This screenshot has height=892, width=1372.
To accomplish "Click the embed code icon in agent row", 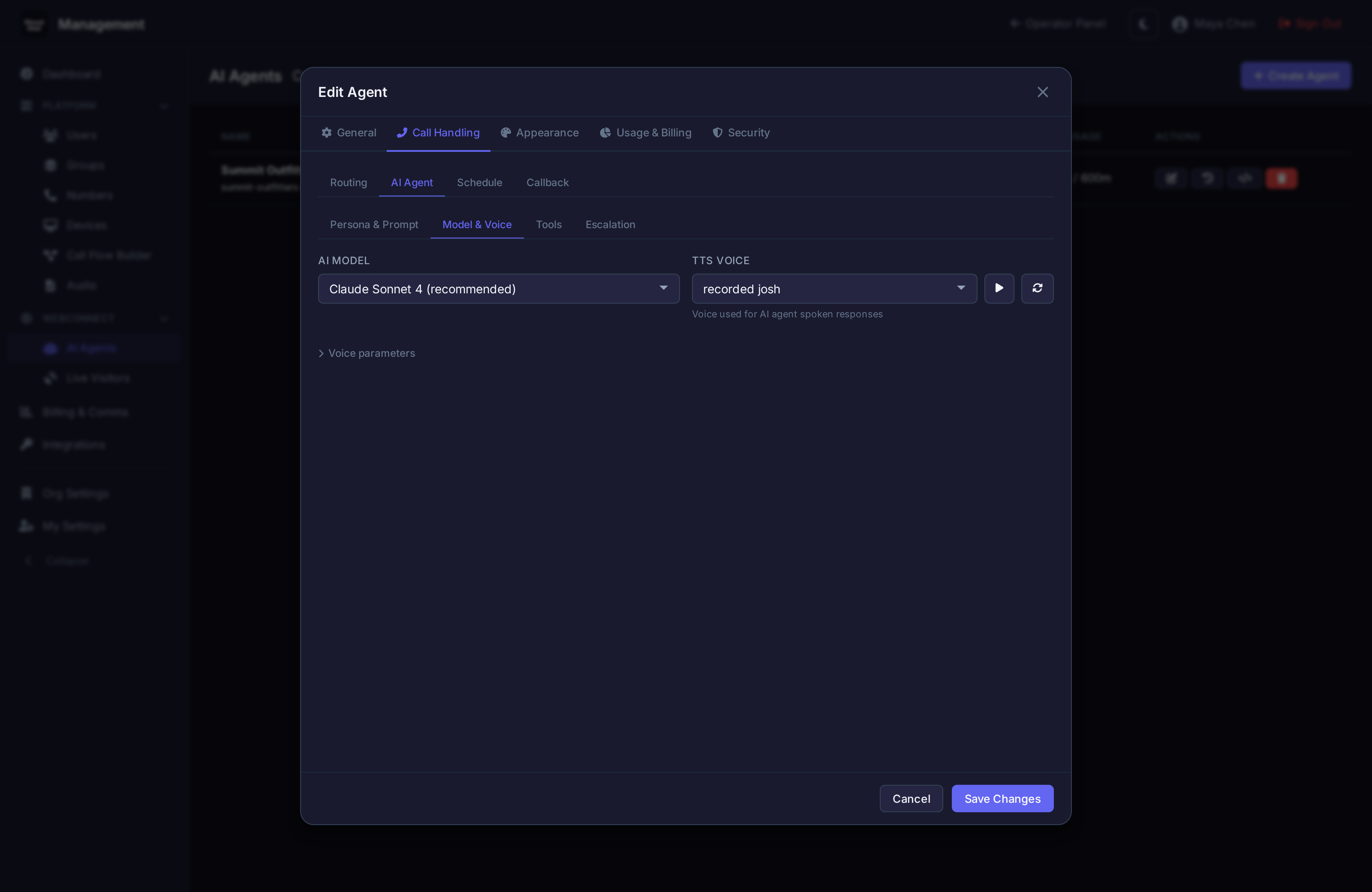I will [x=1245, y=178].
